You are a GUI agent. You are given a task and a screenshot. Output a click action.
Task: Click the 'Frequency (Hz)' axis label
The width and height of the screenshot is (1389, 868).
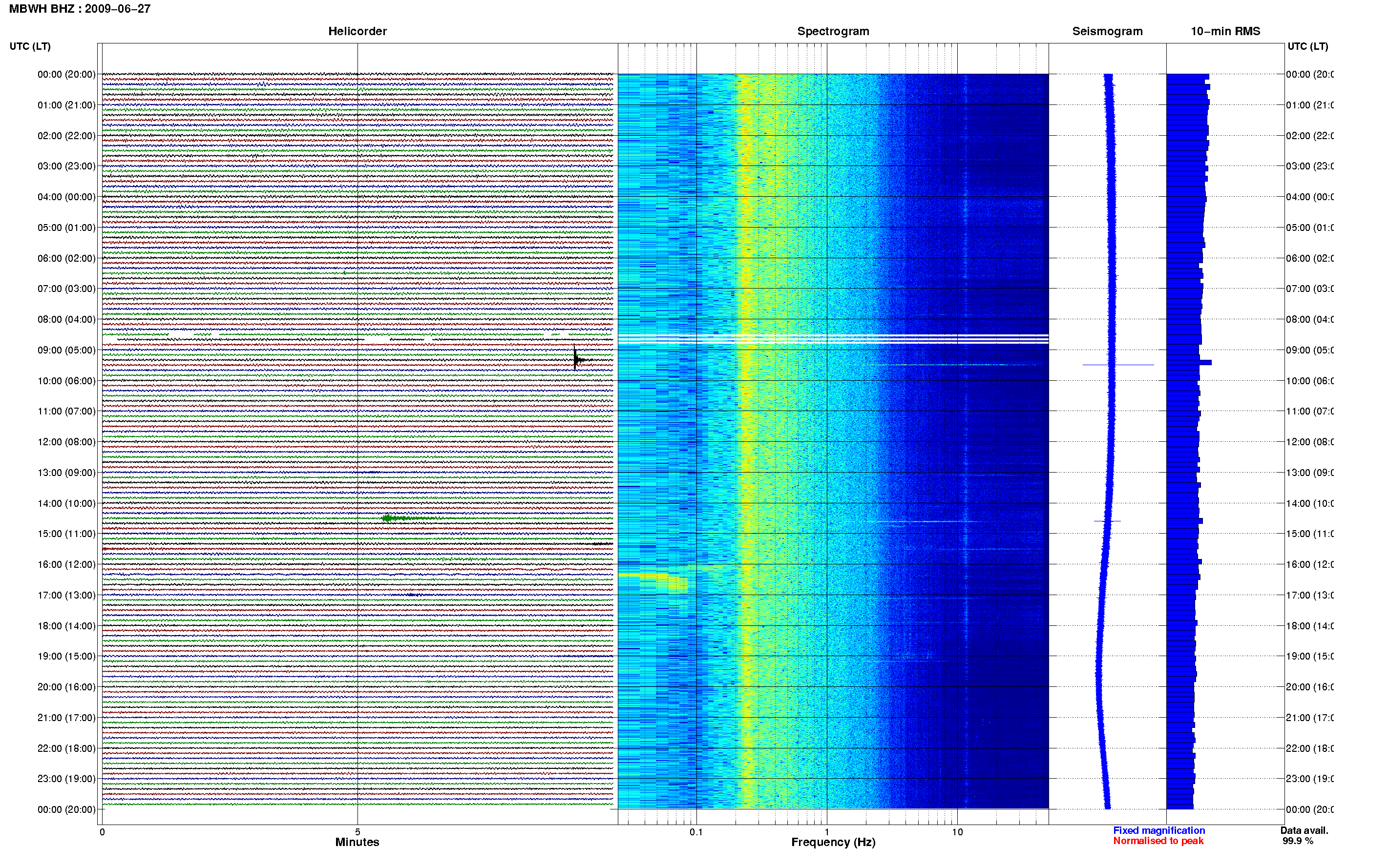click(833, 842)
